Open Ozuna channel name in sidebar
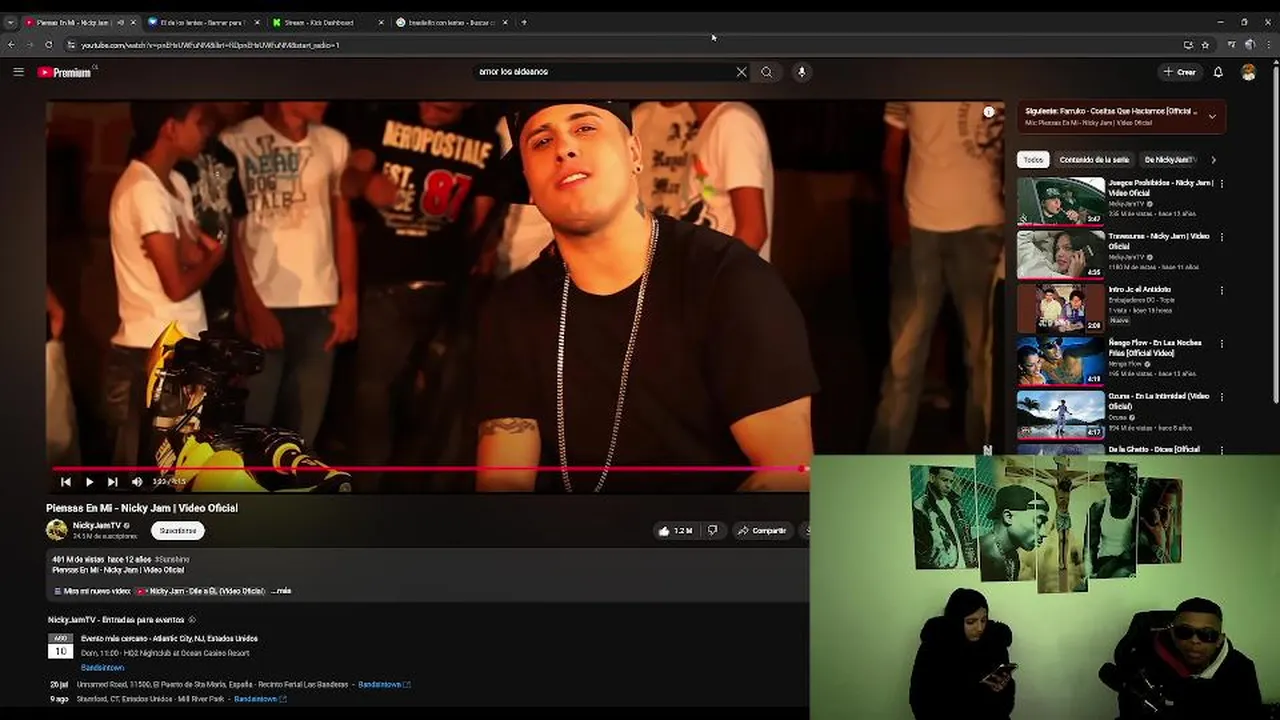Screen dimensions: 1280x720 [1118, 417]
